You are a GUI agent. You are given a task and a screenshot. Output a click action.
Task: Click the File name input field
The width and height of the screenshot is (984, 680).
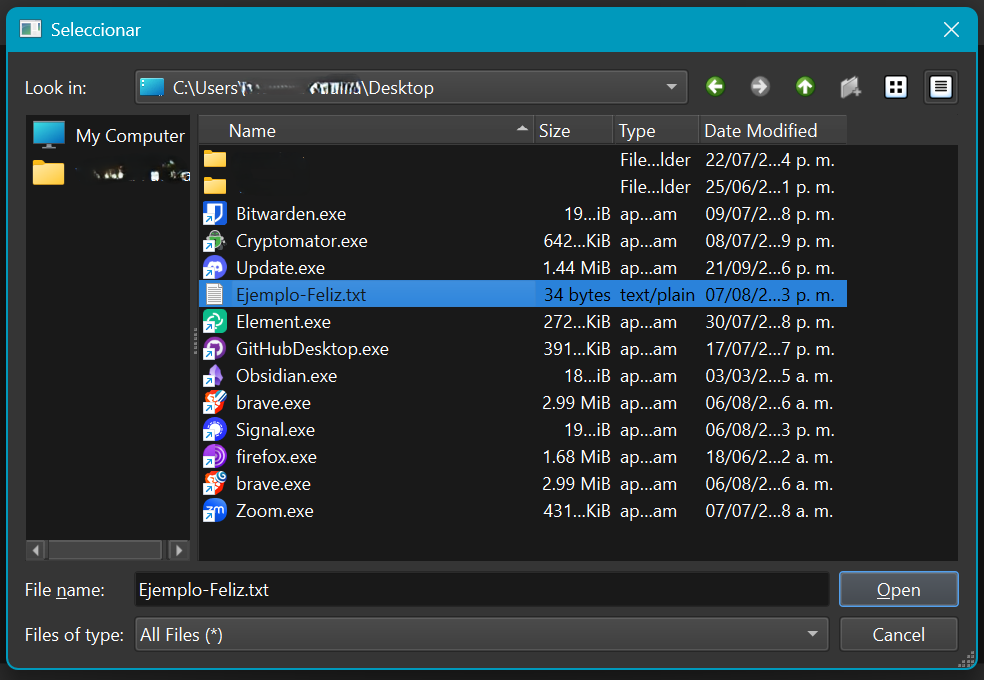[481, 590]
